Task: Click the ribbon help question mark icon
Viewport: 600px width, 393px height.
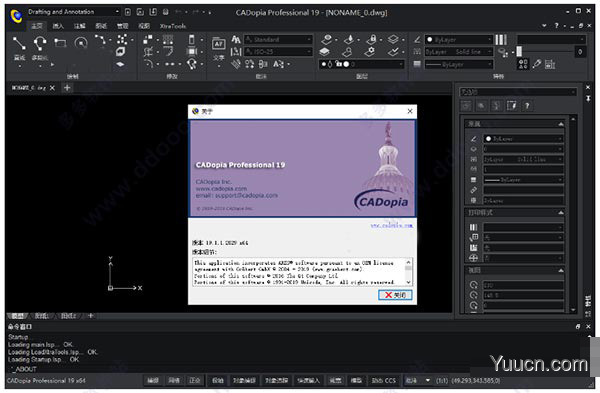Action: 556,26
